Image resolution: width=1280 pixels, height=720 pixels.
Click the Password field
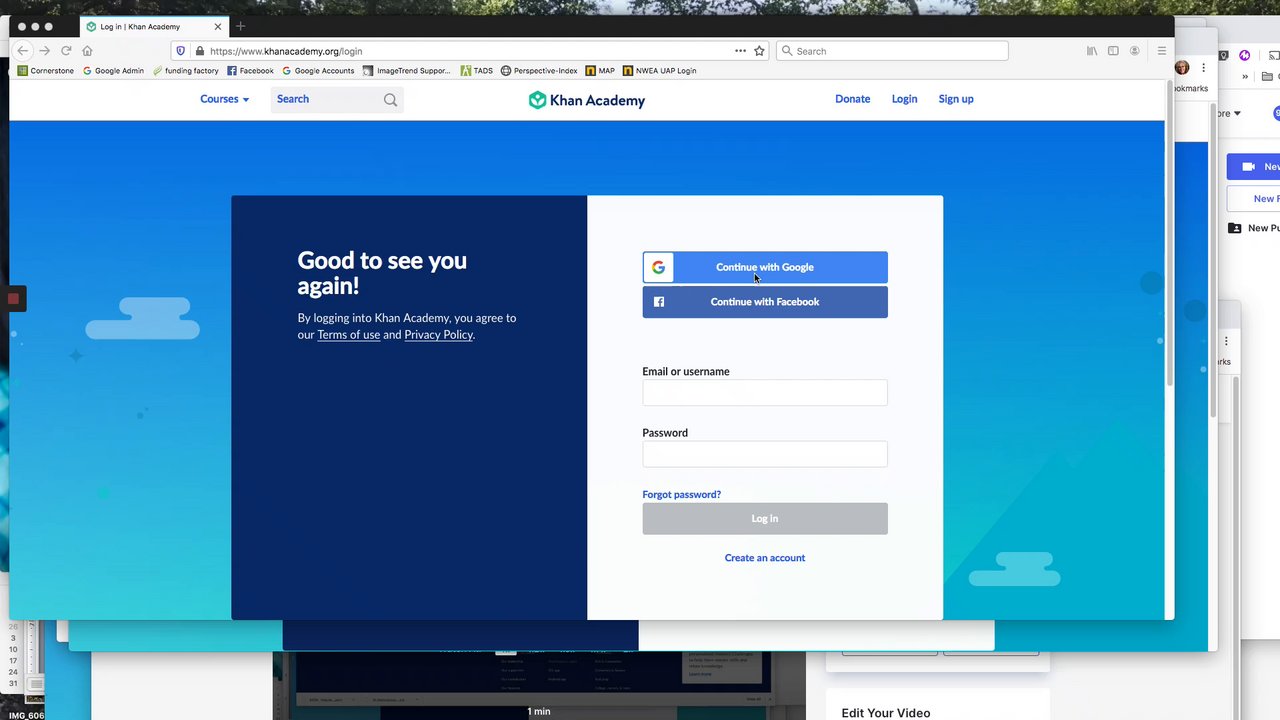tap(765, 454)
